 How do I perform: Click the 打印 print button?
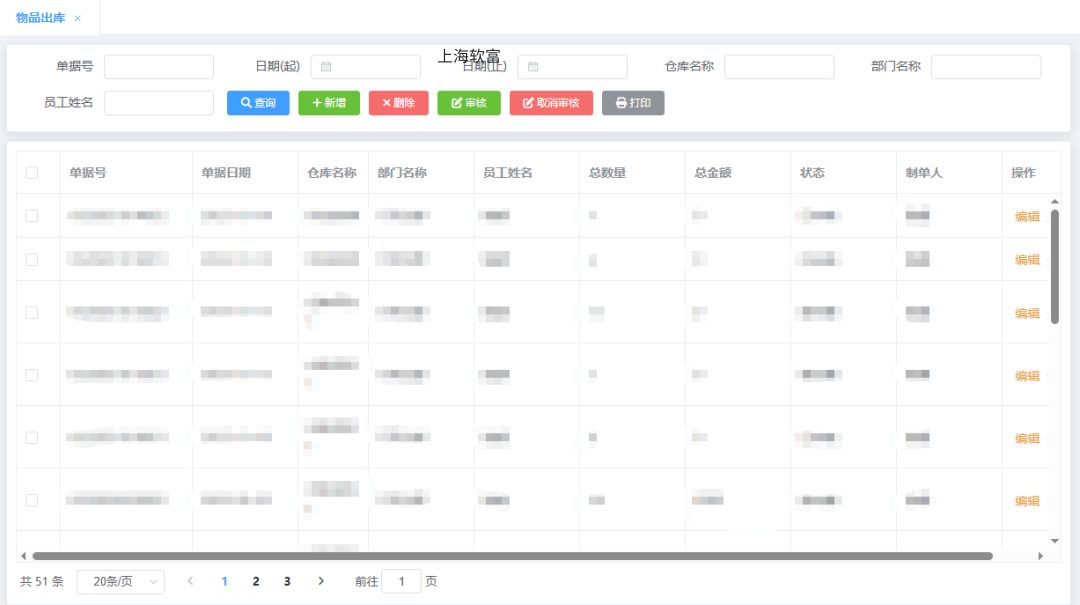(633, 103)
